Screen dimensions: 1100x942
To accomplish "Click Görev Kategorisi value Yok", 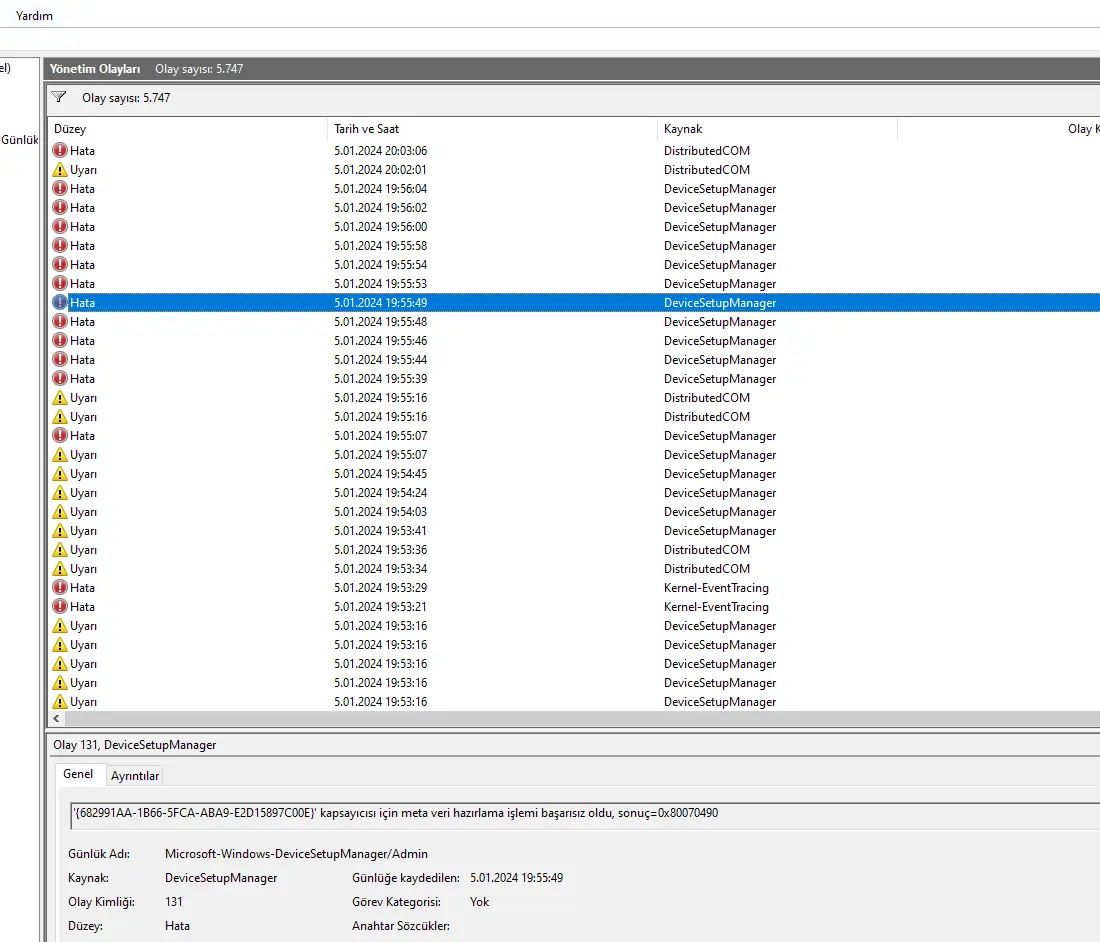I will click(x=479, y=901).
